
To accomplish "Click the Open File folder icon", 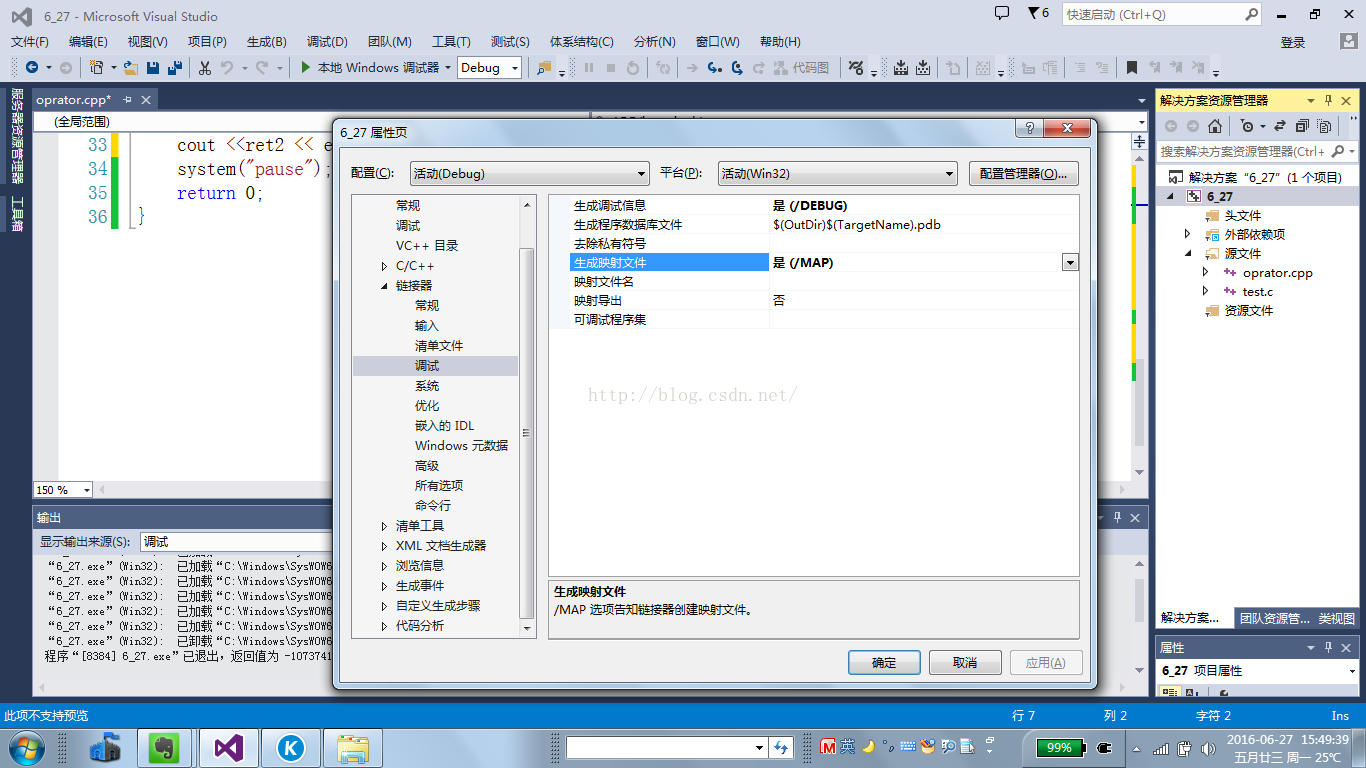I will 130,68.
